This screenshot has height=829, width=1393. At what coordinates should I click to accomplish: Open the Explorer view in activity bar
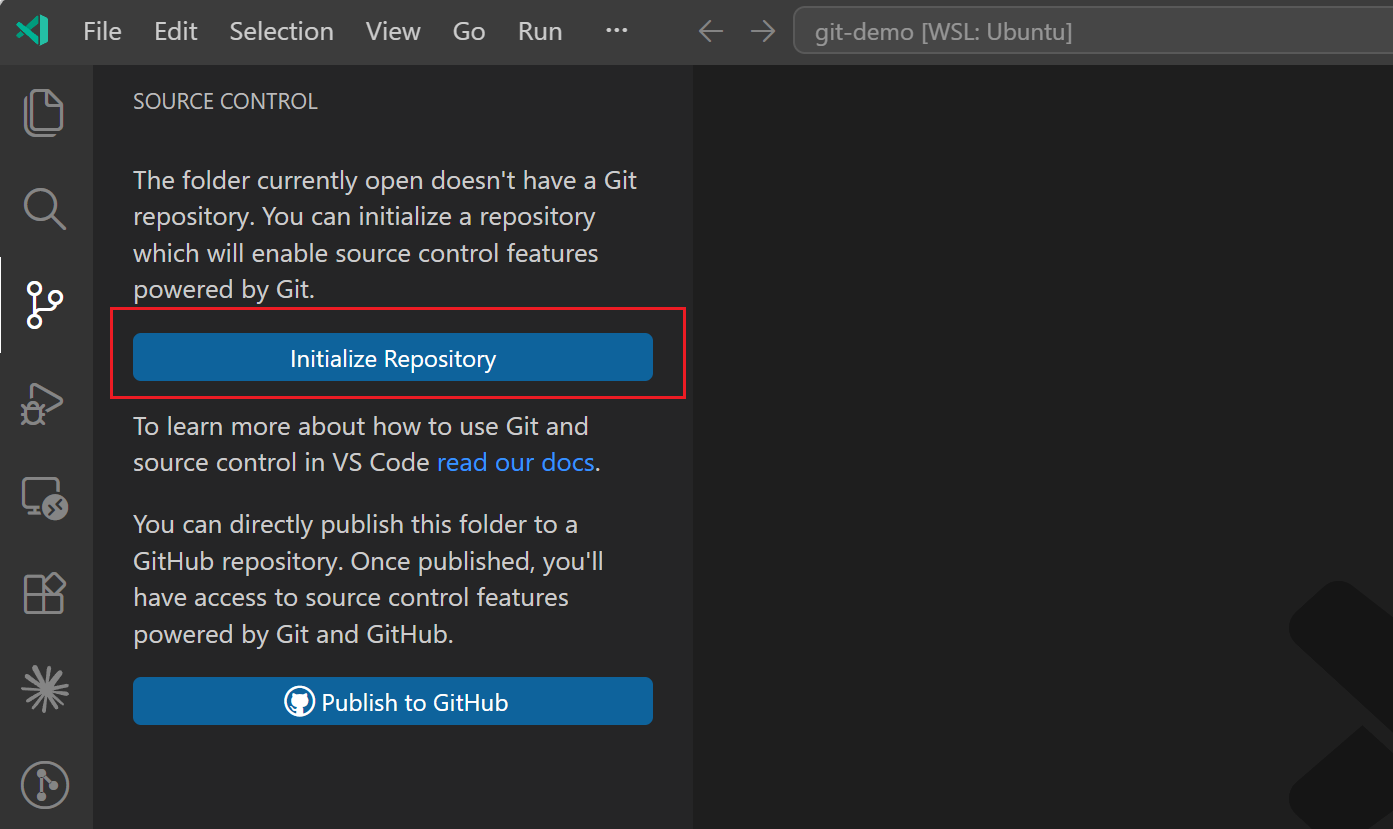pos(44,112)
